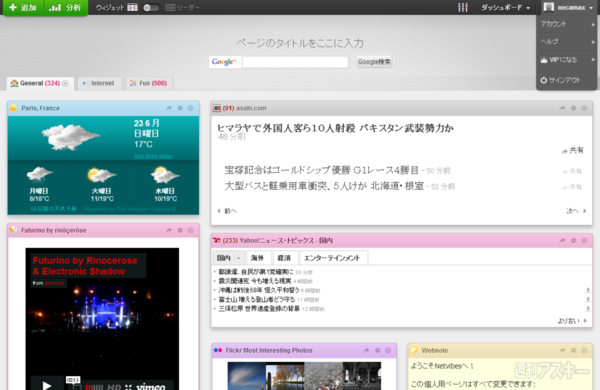This screenshot has width=600, height=390.
Task: Open settings of Webnote widget
Action: (x=573, y=351)
